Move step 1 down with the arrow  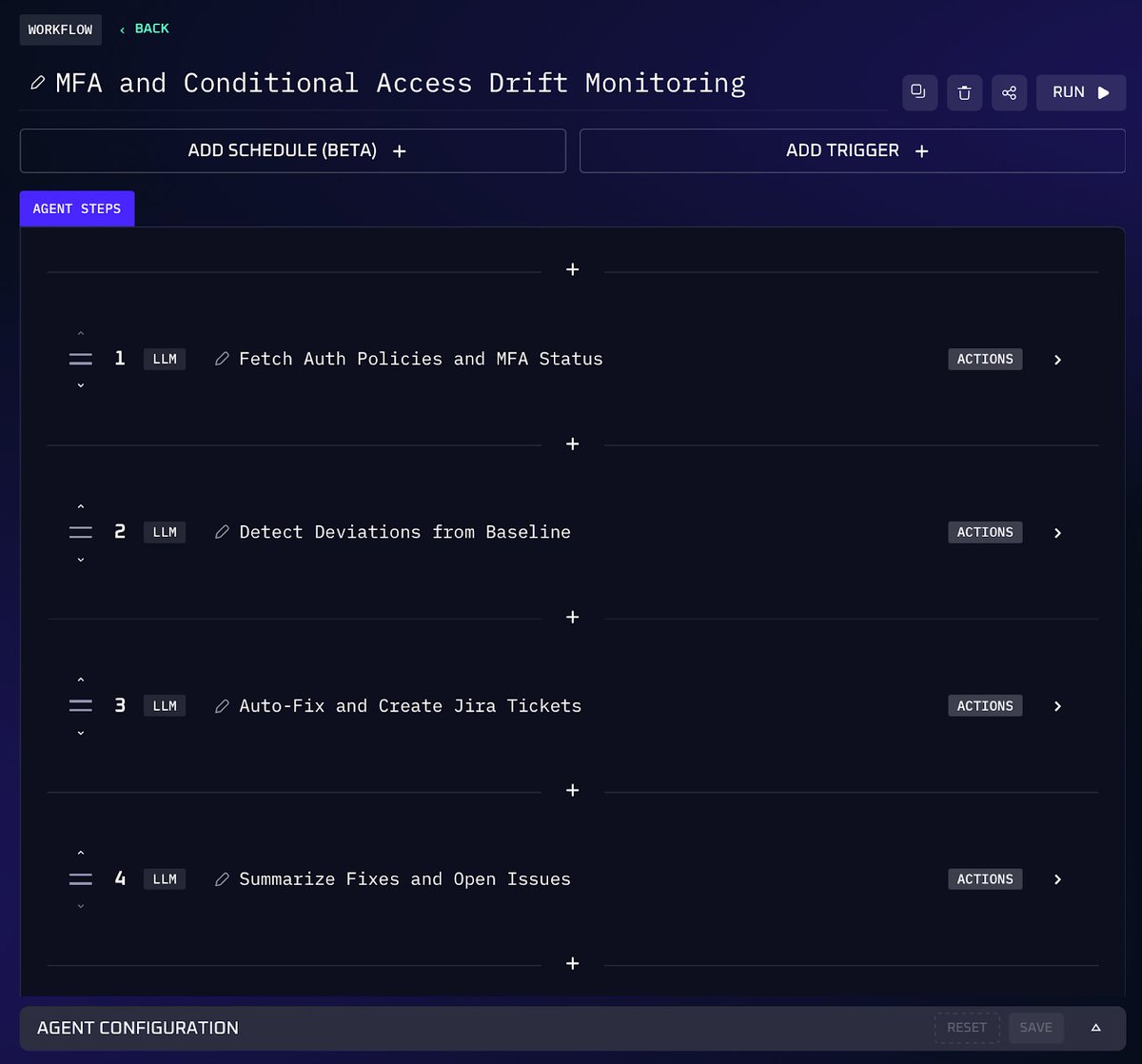(x=81, y=385)
